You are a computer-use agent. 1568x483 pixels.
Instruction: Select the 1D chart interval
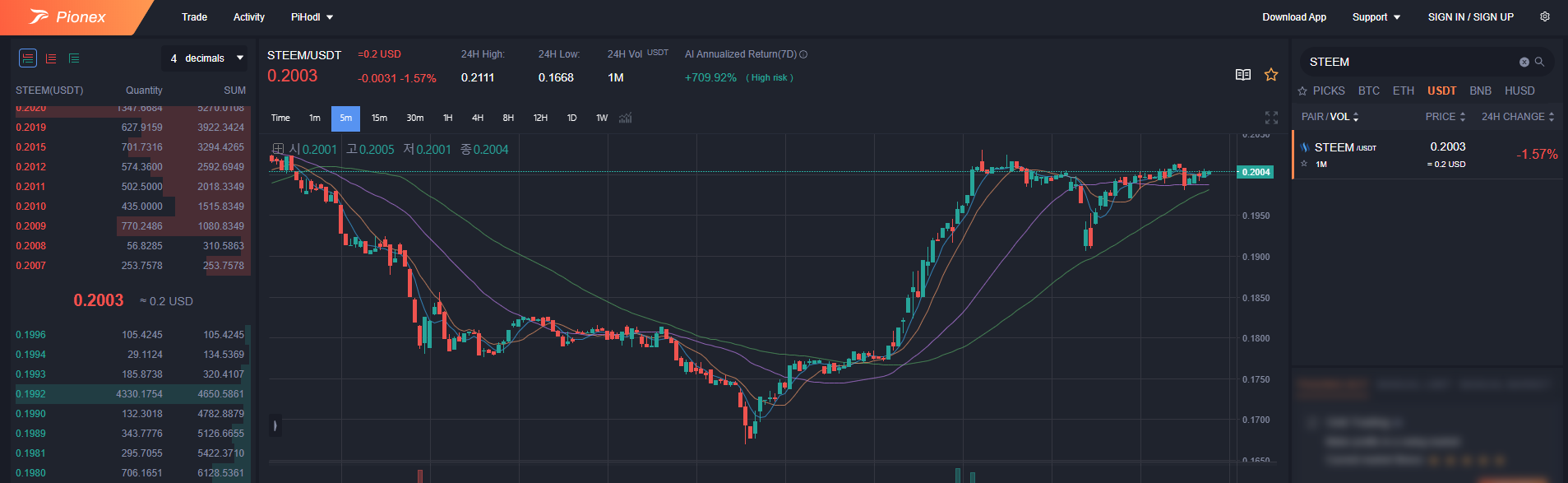point(571,118)
